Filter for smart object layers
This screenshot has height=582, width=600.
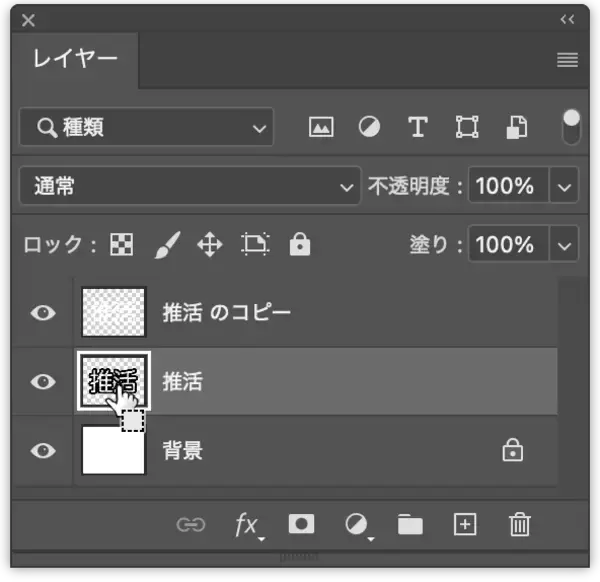pos(517,127)
